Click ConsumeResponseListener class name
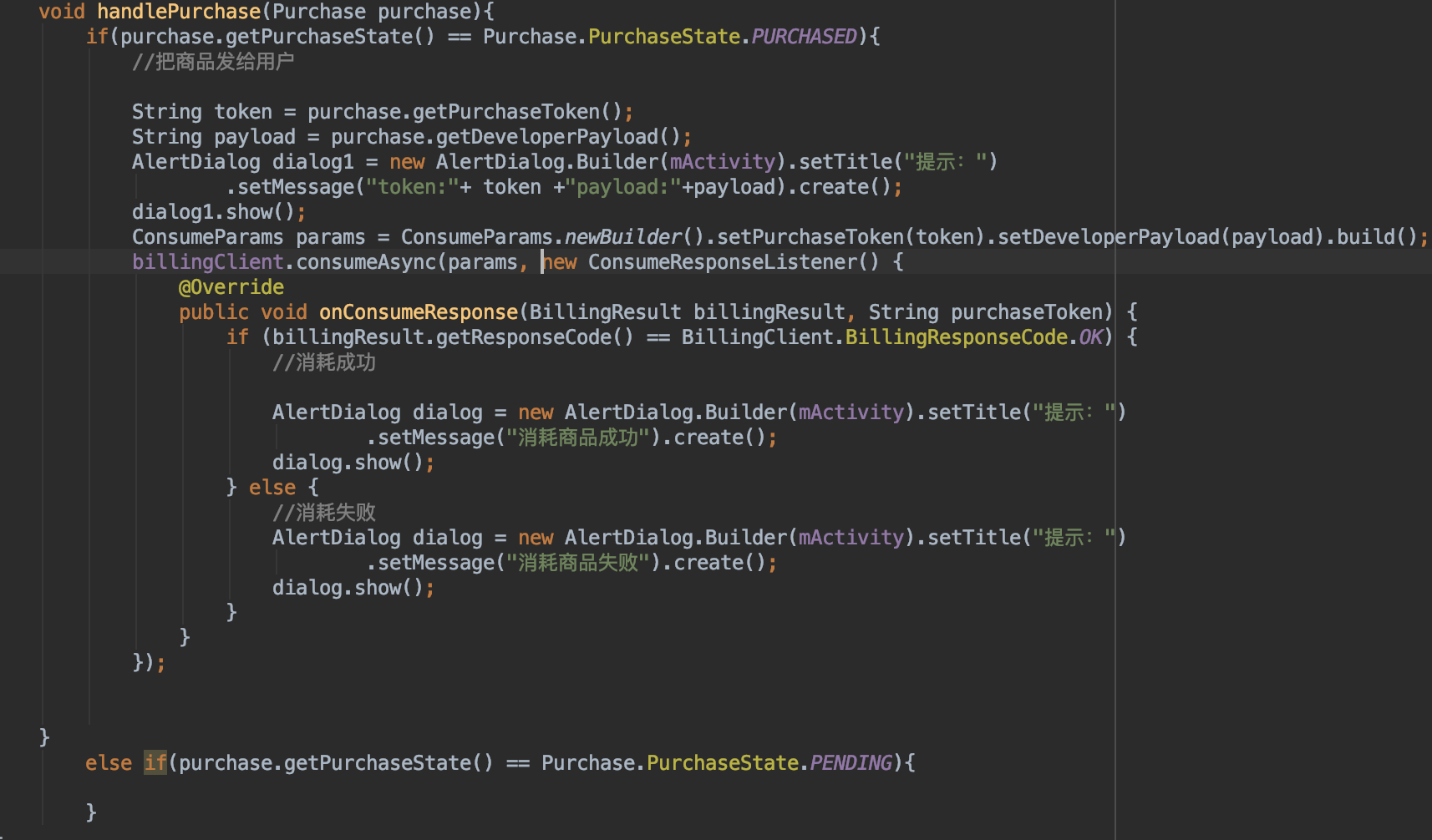Image resolution: width=1432 pixels, height=840 pixels. (723, 262)
